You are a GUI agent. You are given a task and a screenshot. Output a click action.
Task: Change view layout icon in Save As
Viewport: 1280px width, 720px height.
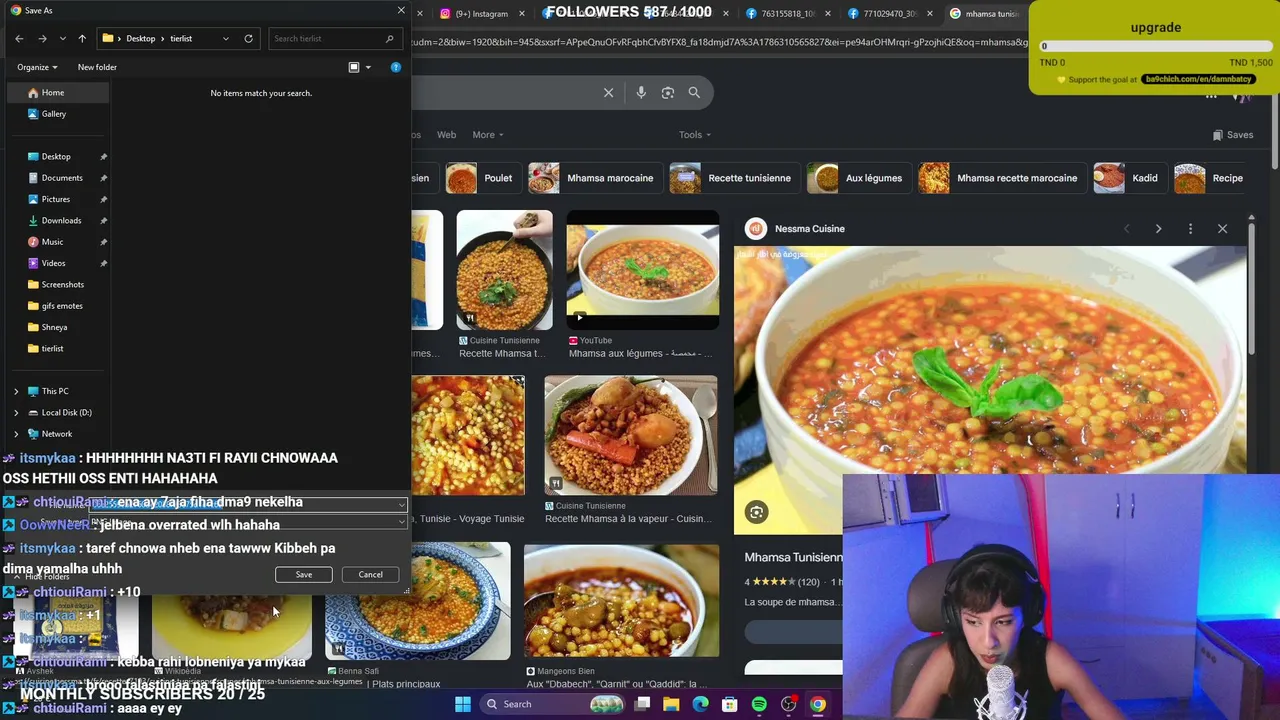(x=354, y=67)
